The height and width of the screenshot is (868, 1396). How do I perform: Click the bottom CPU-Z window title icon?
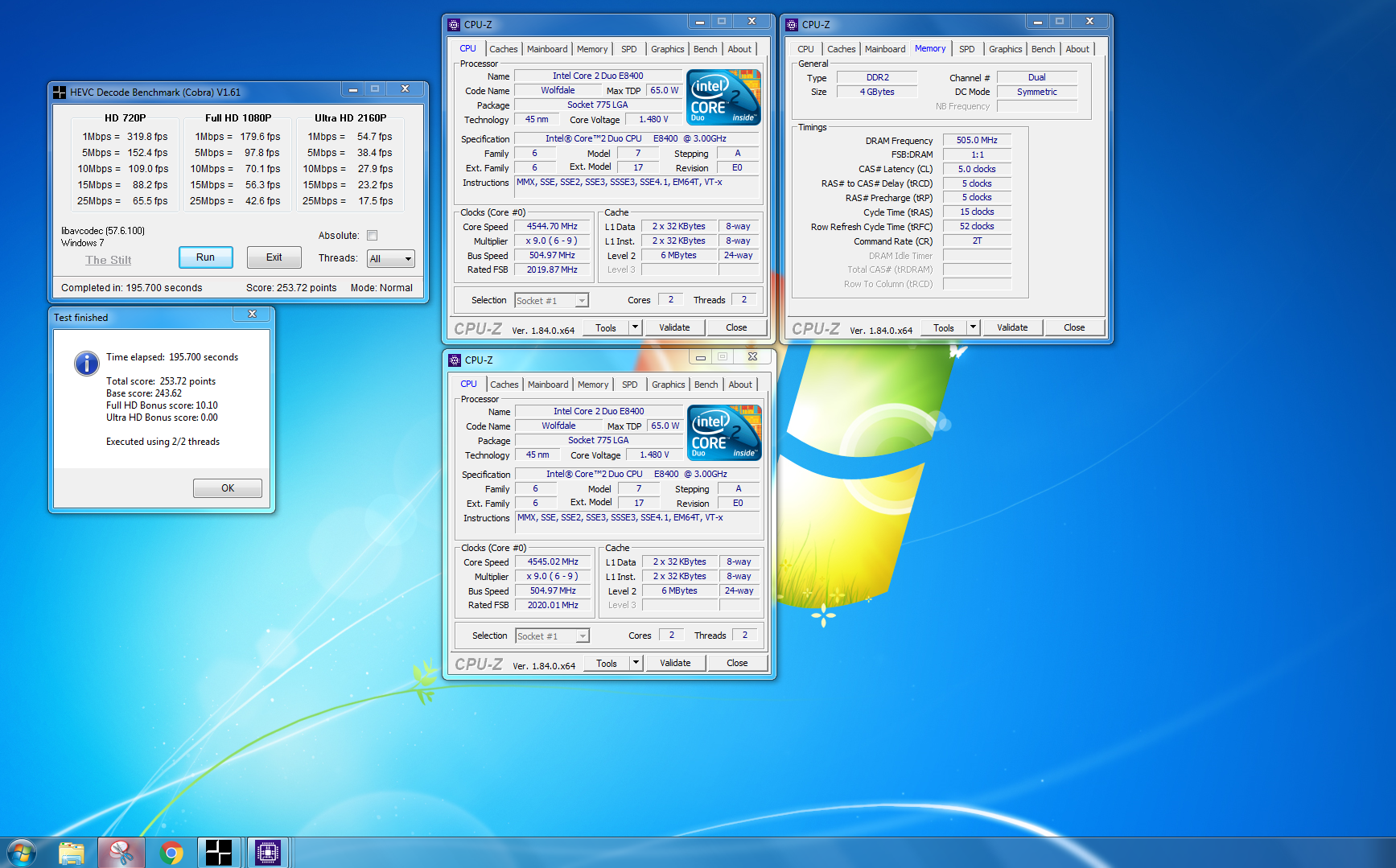click(455, 360)
